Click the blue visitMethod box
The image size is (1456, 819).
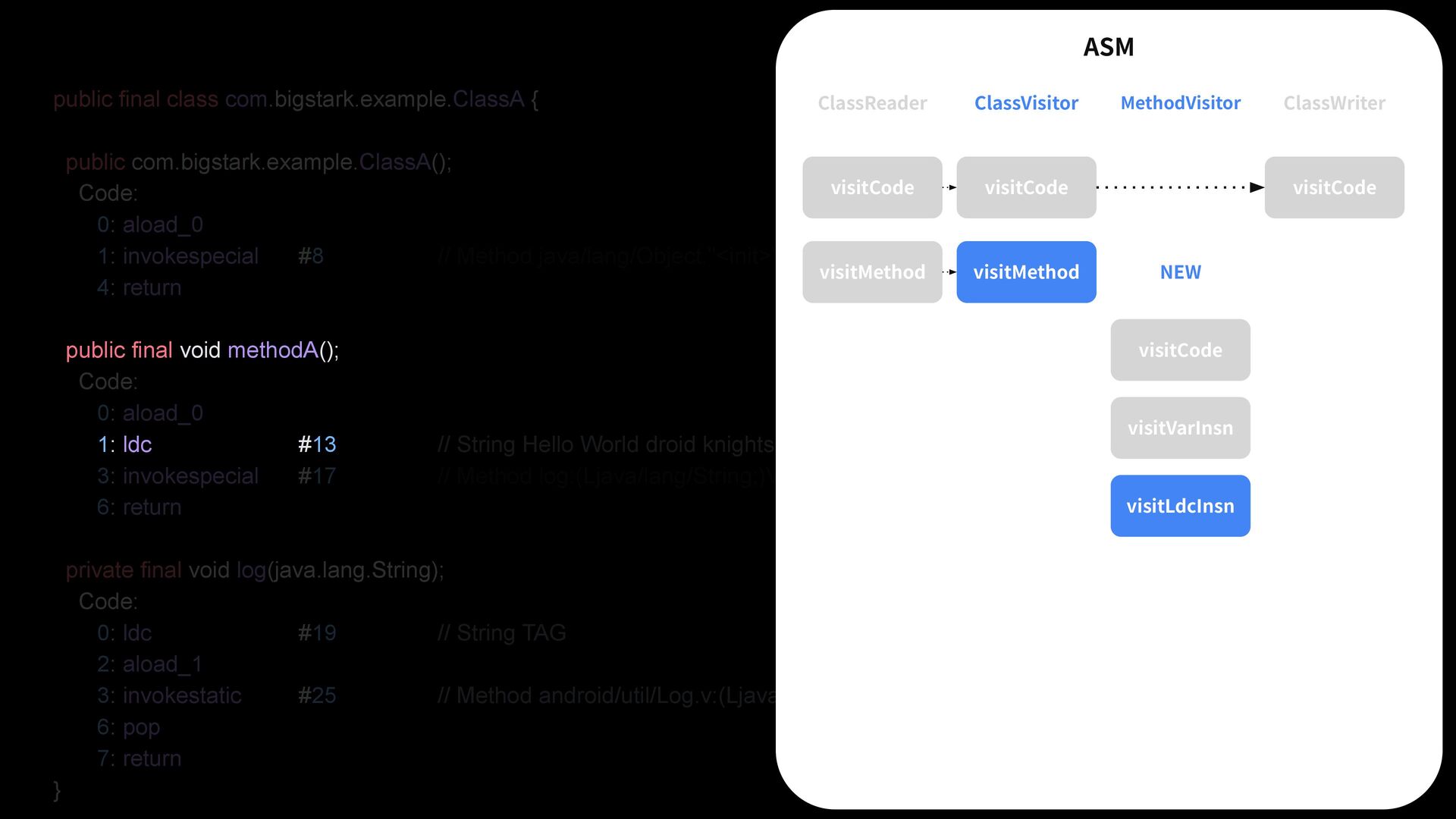coord(1026,272)
